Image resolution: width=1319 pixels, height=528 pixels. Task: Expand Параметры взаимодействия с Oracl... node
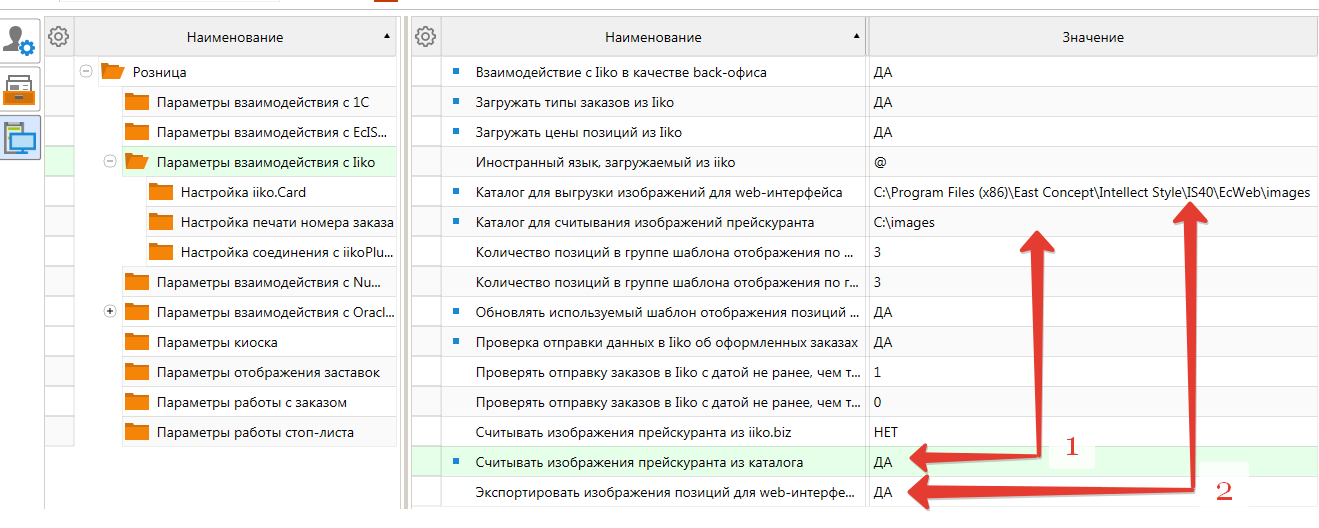click(110, 312)
